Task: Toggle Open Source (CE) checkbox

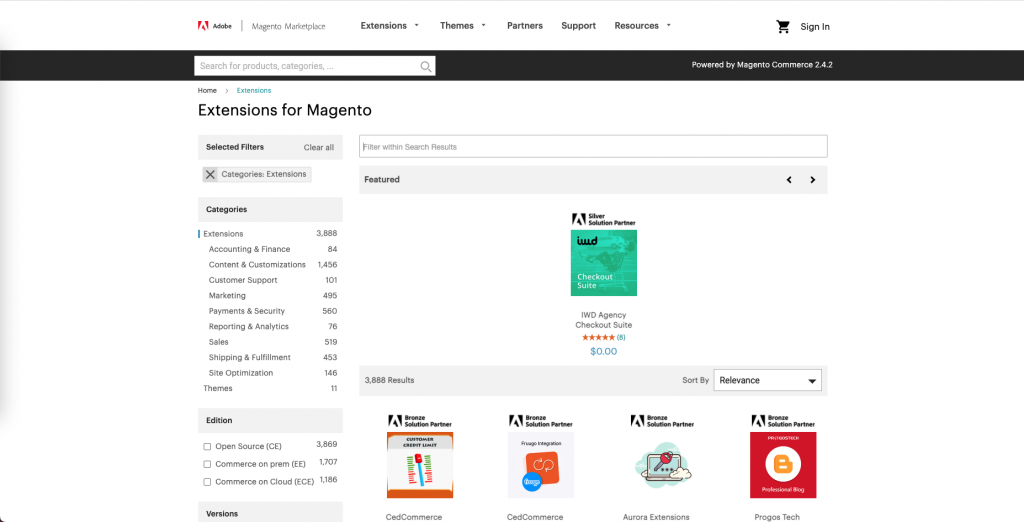Action: click(207, 447)
